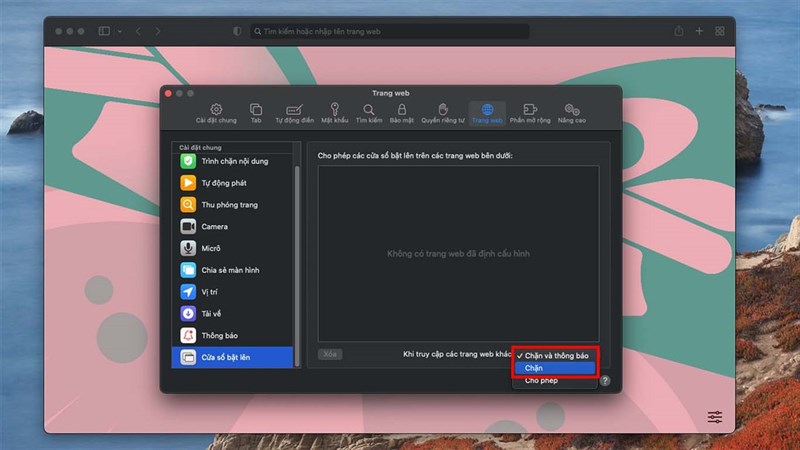The width and height of the screenshot is (800, 450).
Task: Click the help question mark button
Action: (x=605, y=381)
